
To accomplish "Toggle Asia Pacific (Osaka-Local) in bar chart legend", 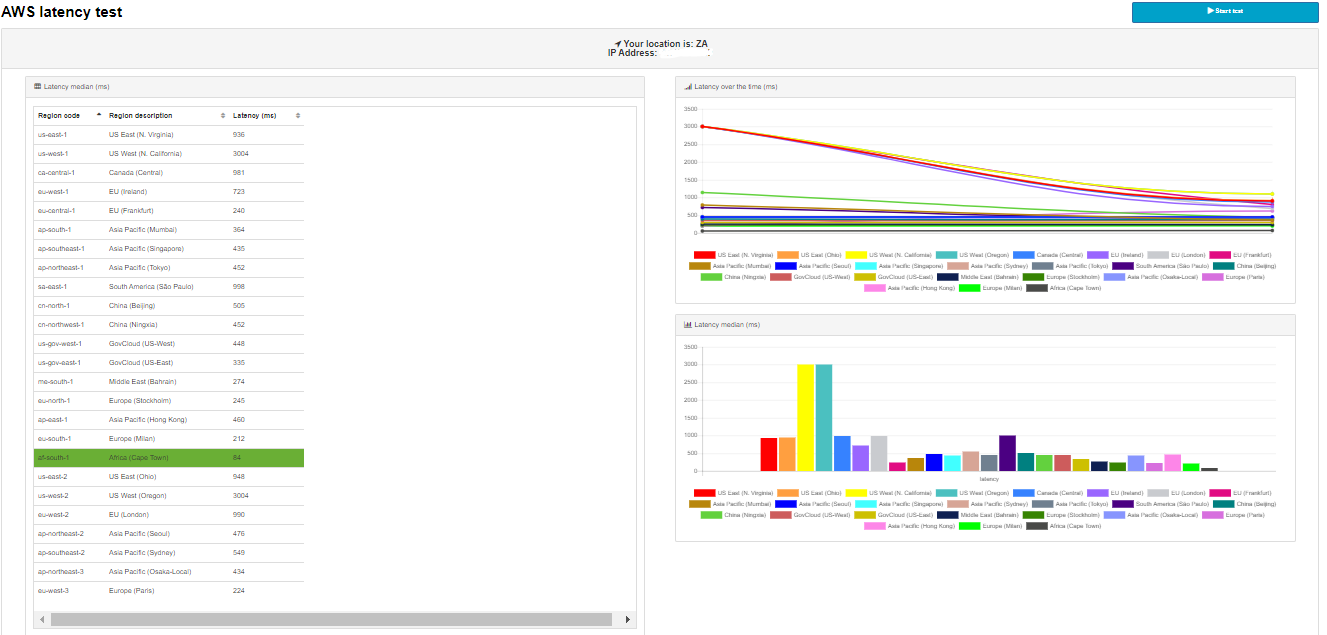I will 1150,515.
